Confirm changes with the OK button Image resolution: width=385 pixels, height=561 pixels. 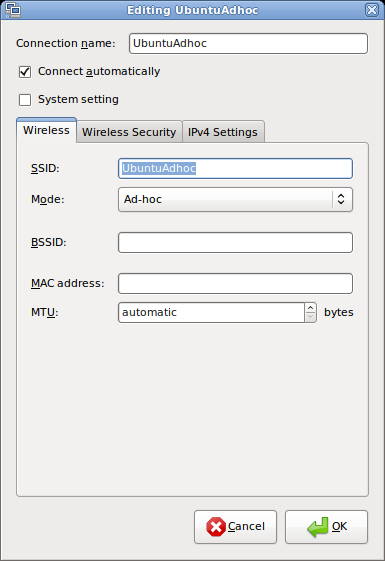[326, 527]
